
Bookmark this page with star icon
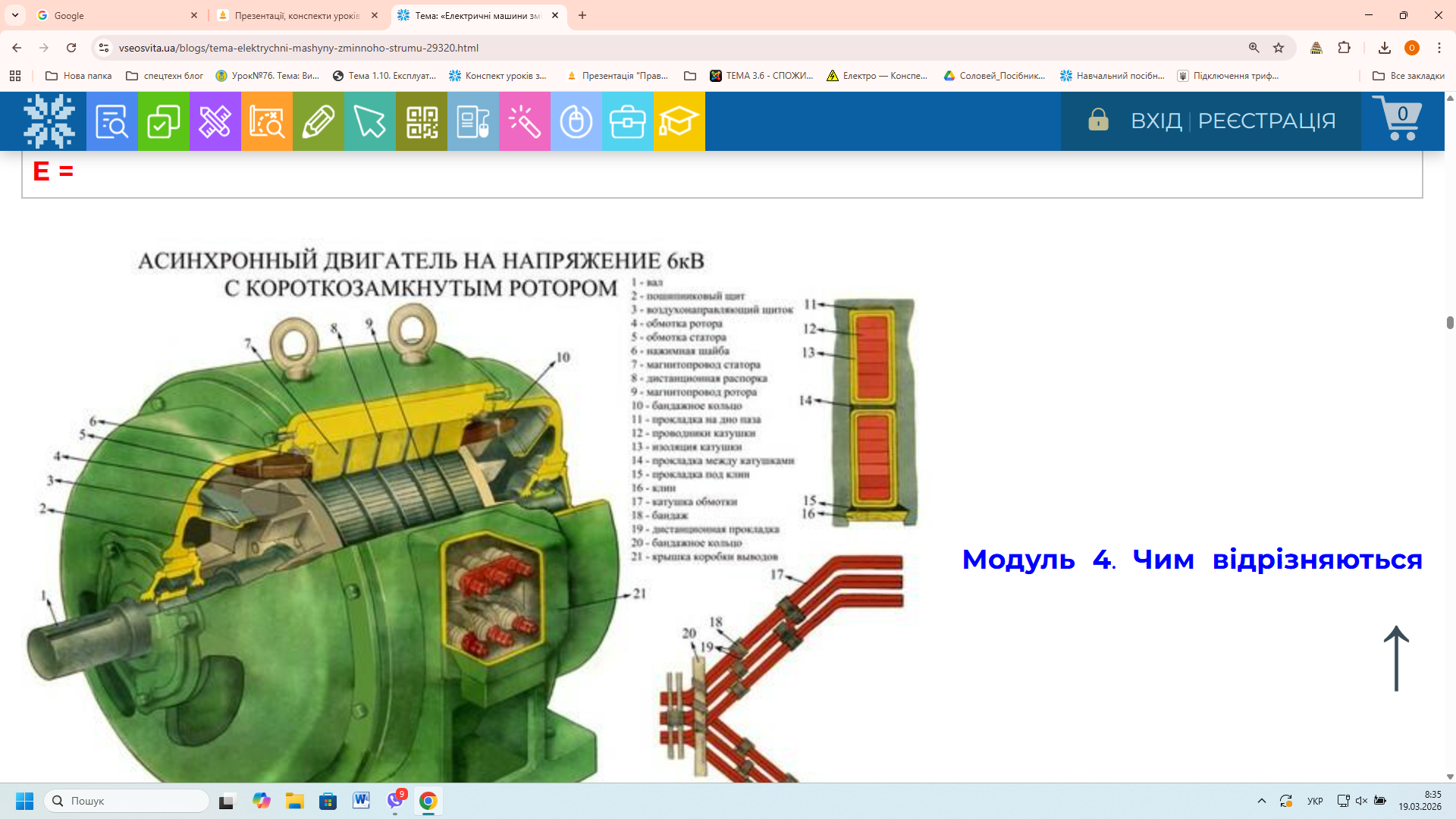1279,48
